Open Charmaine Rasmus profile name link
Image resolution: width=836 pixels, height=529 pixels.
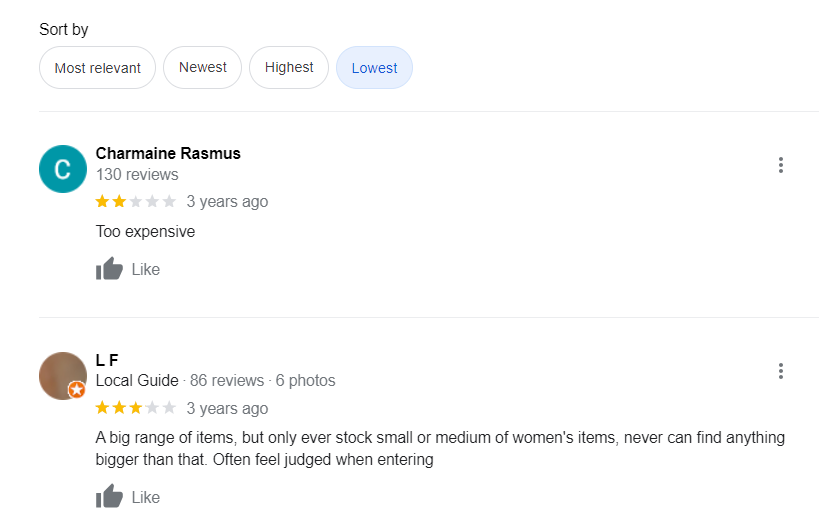tap(168, 153)
